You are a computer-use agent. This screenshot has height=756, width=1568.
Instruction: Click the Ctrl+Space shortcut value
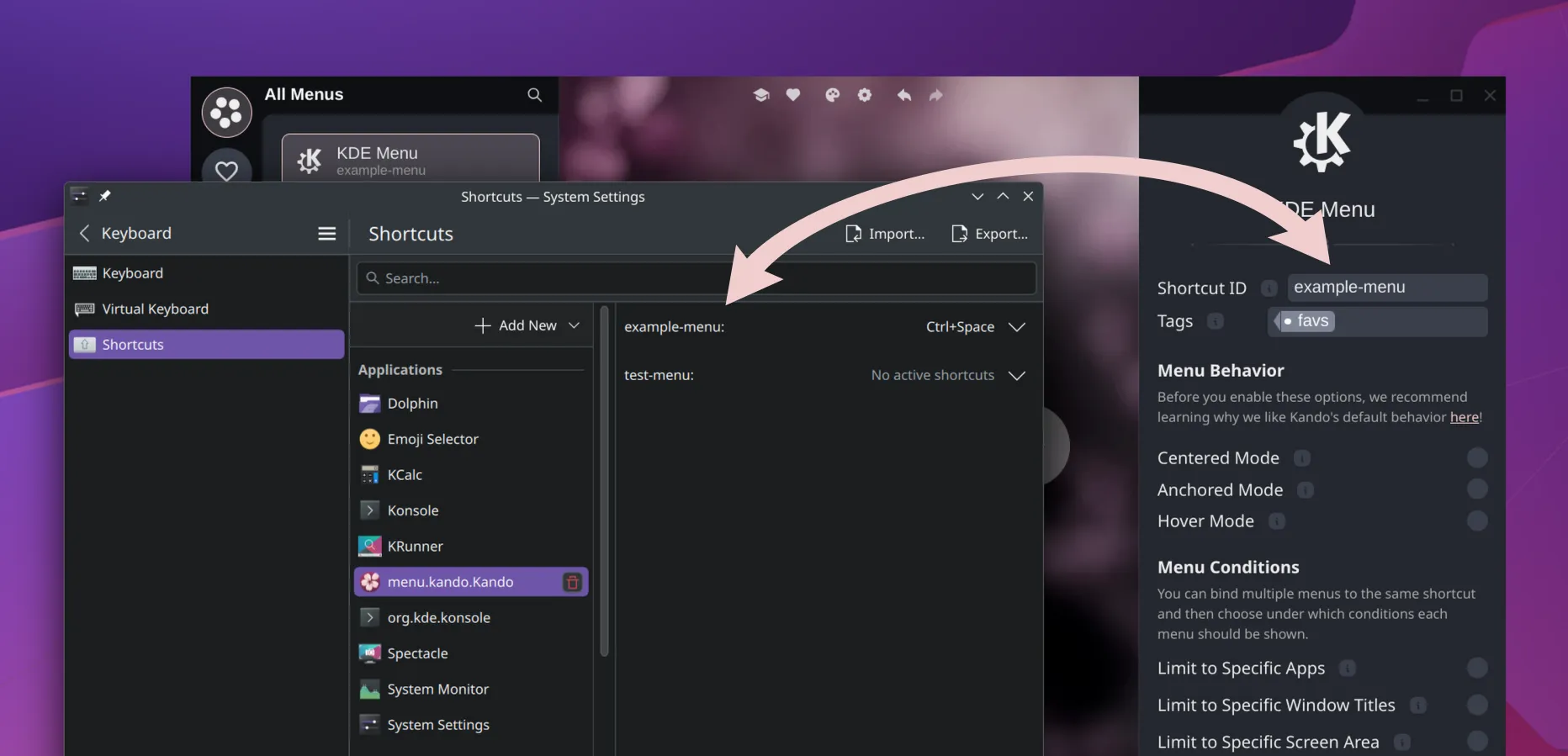960,327
